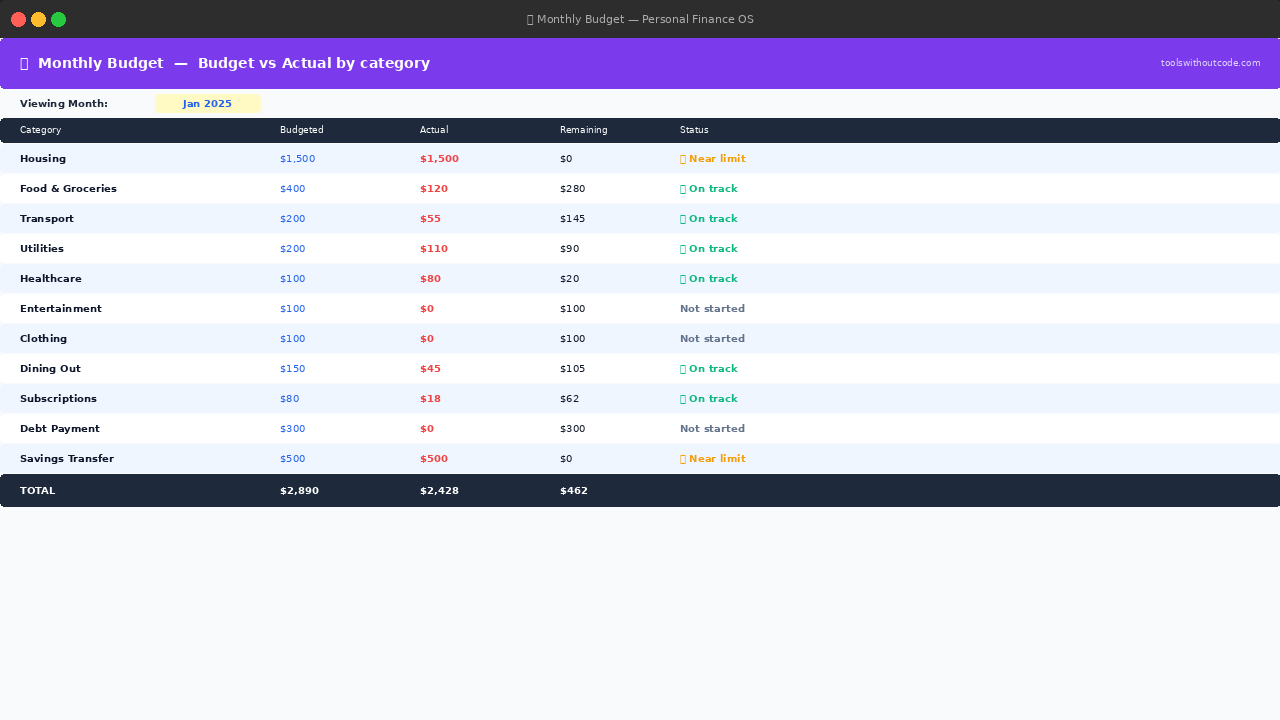Image resolution: width=1280 pixels, height=720 pixels.
Task: Click Housing's budgeted $1,500 value
Action: (x=298, y=159)
